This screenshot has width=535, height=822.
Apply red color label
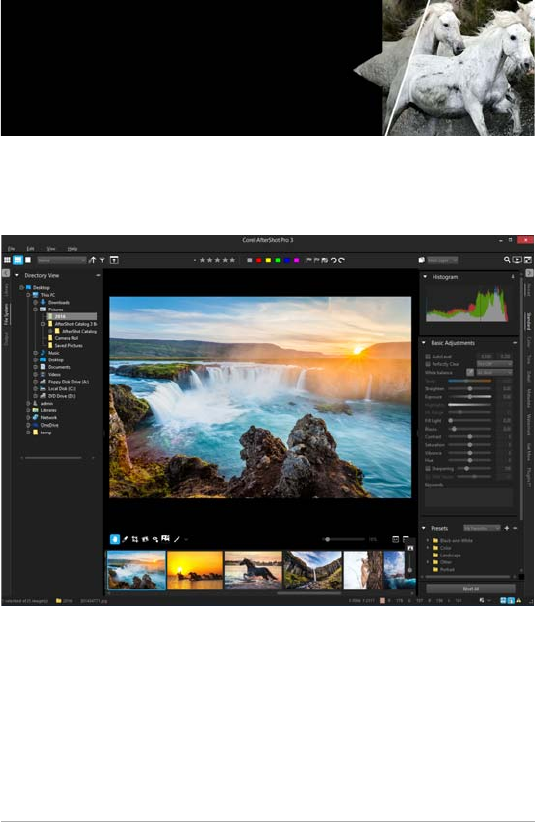tap(258, 260)
